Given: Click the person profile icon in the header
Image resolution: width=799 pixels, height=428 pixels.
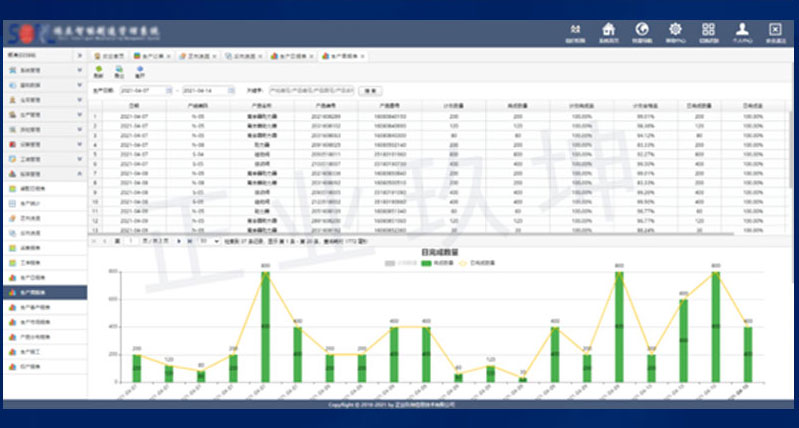Looking at the screenshot, I should pos(742,32).
